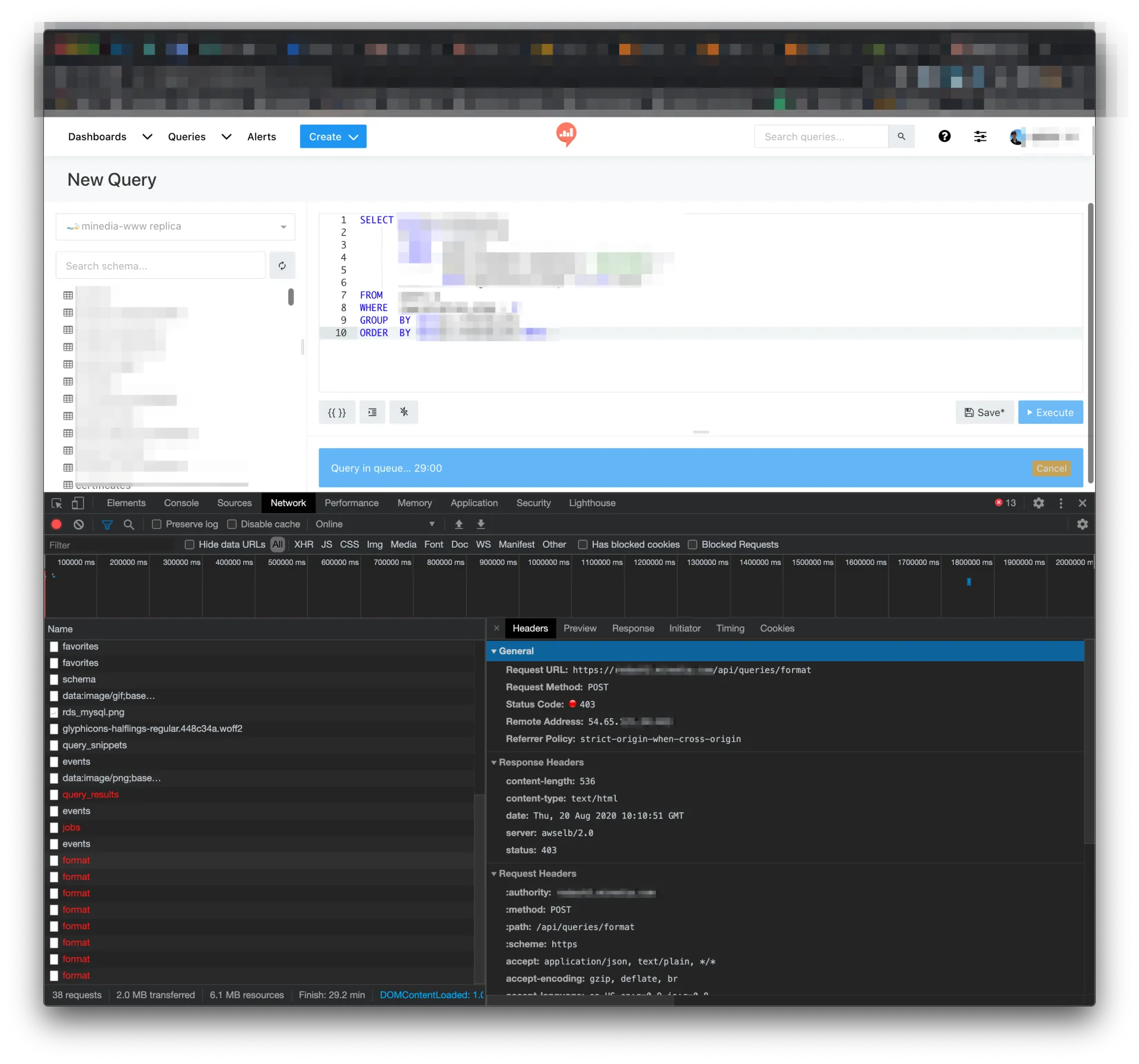The height and width of the screenshot is (1064, 1139).
Task: Click the format query indent icon
Action: 372,412
